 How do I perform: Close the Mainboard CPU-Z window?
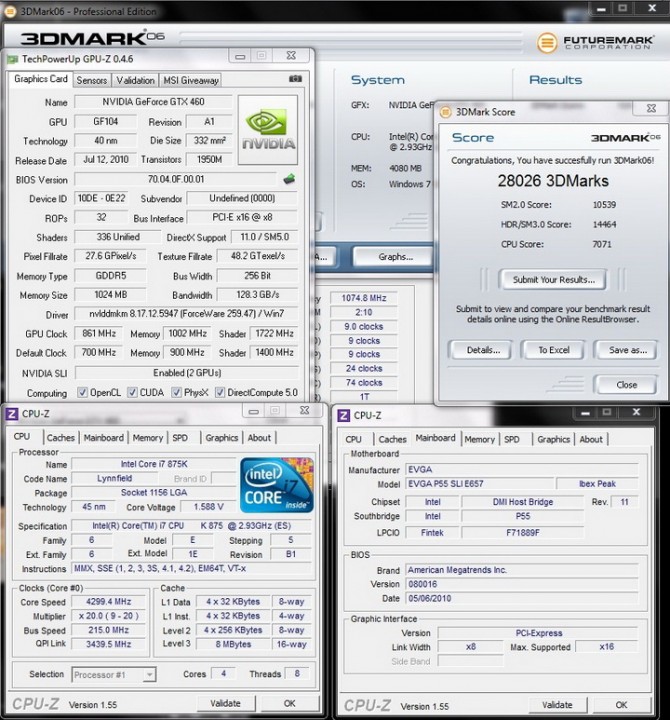coord(636,412)
